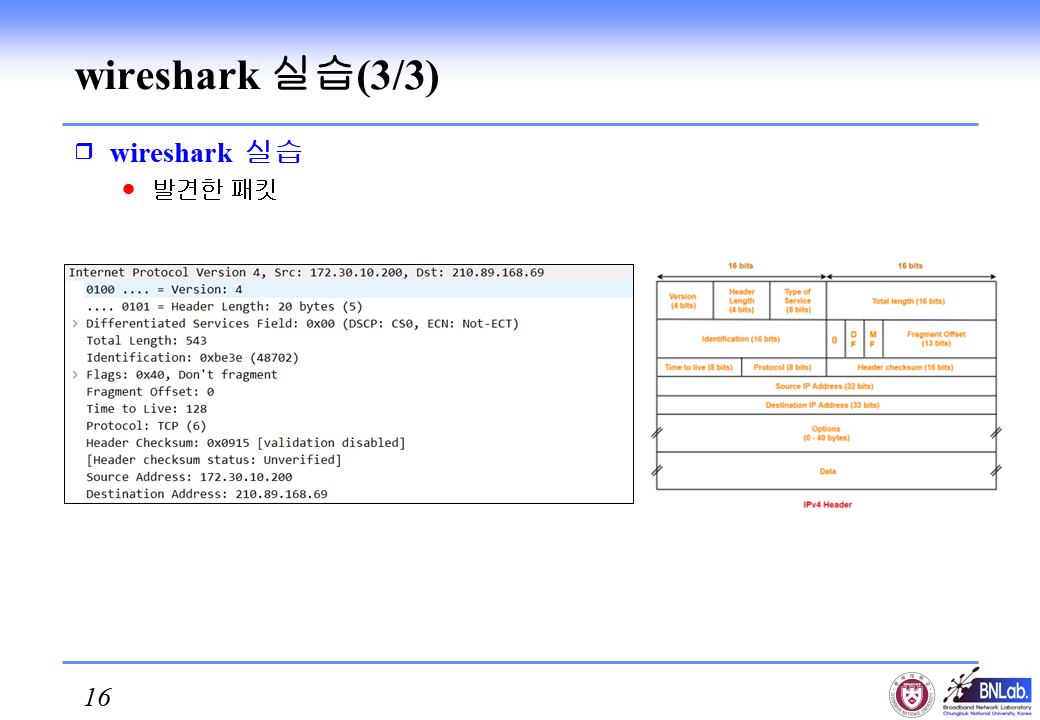Select the Internet Protocol Version 4 header row
This screenshot has width=1040, height=720.
[x=349, y=272]
